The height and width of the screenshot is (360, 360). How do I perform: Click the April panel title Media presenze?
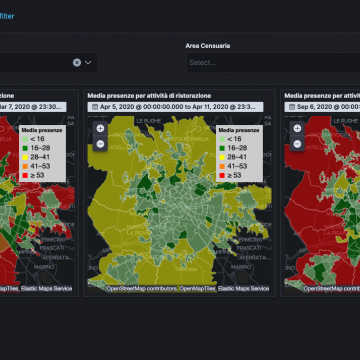point(149,96)
